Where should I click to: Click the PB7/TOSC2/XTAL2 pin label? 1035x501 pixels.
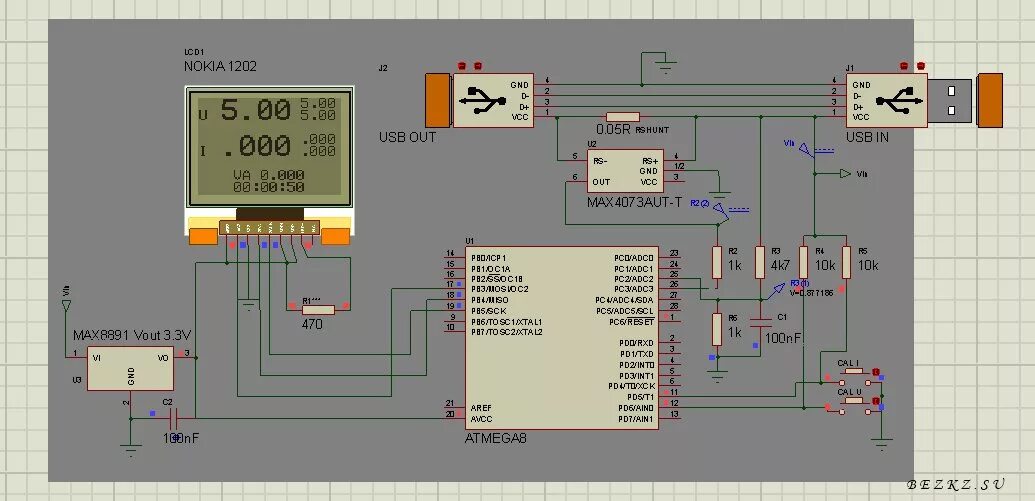(x=506, y=332)
